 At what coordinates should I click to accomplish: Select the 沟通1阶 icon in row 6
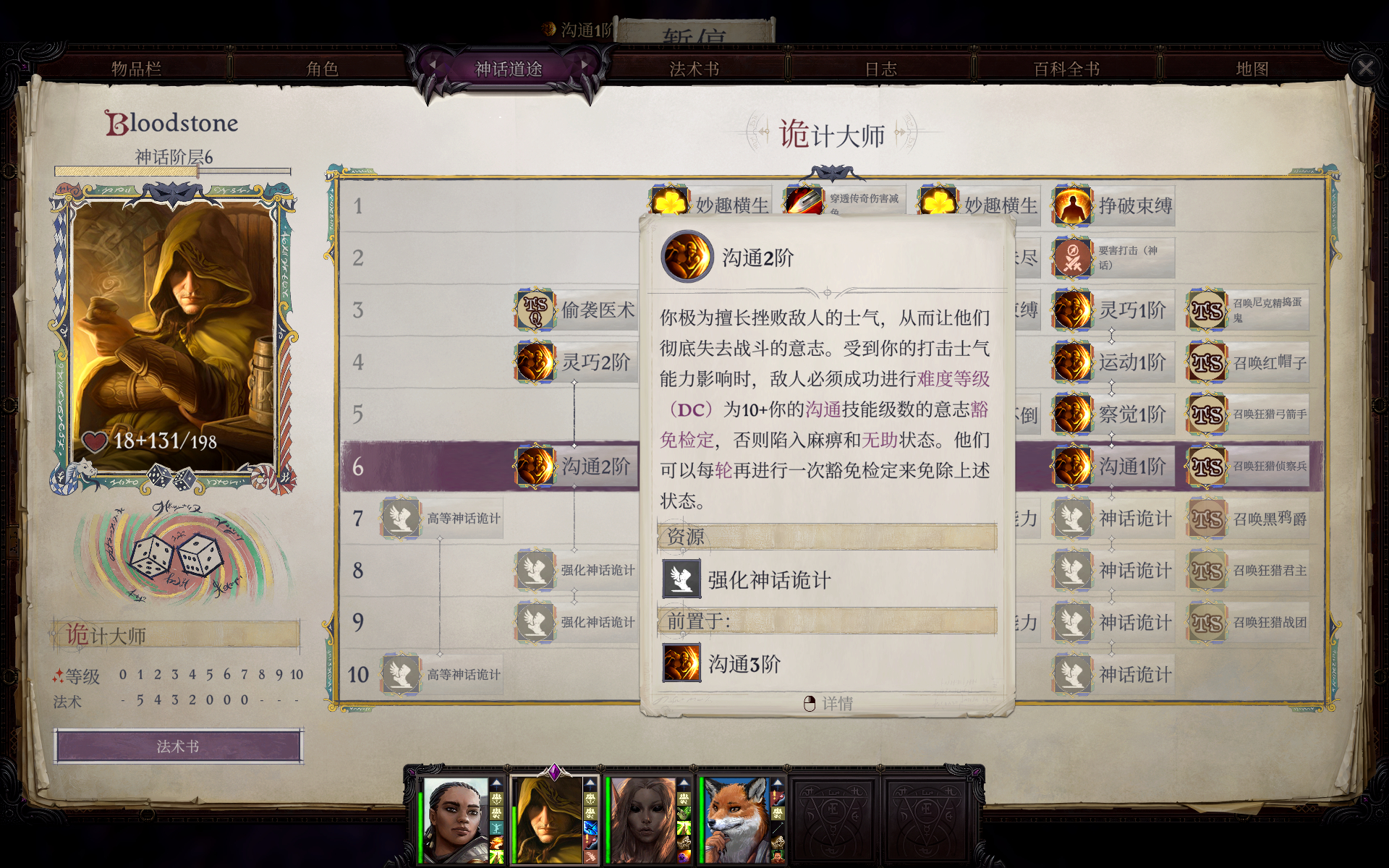1072,466
